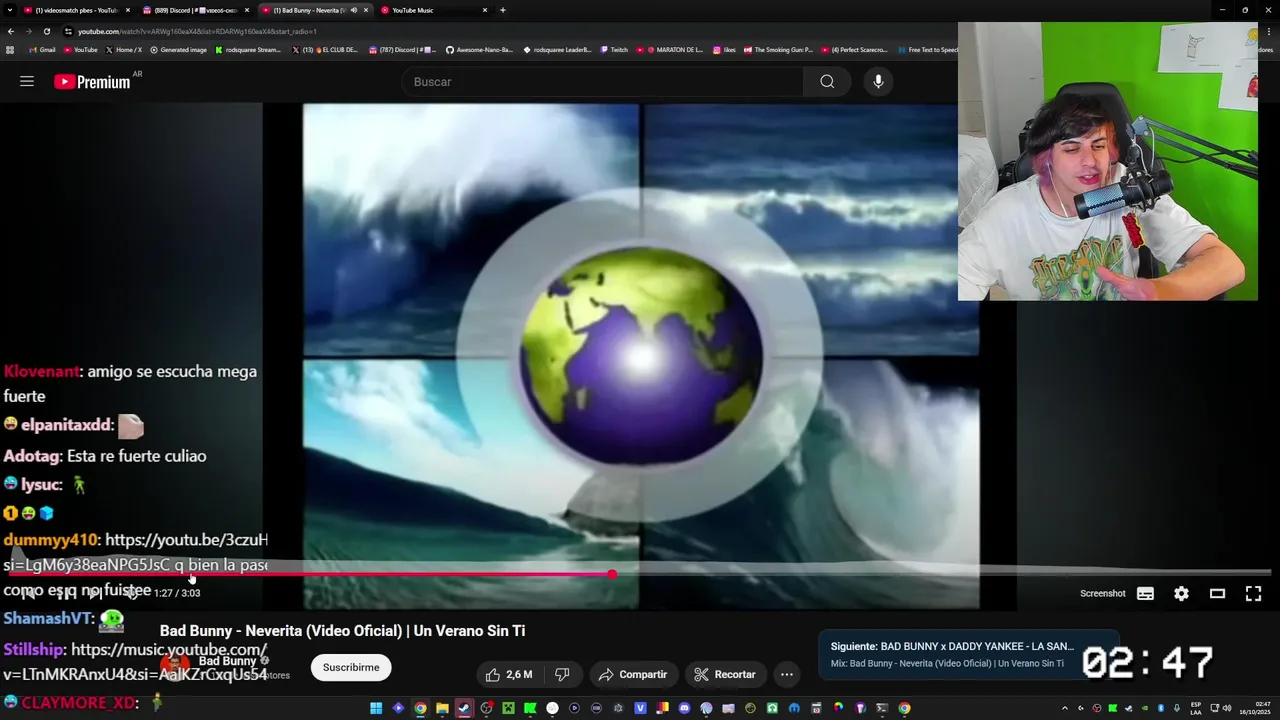Open the Recortar clip tool
This screenshot has width=1280, height=720.
[725, 674]
